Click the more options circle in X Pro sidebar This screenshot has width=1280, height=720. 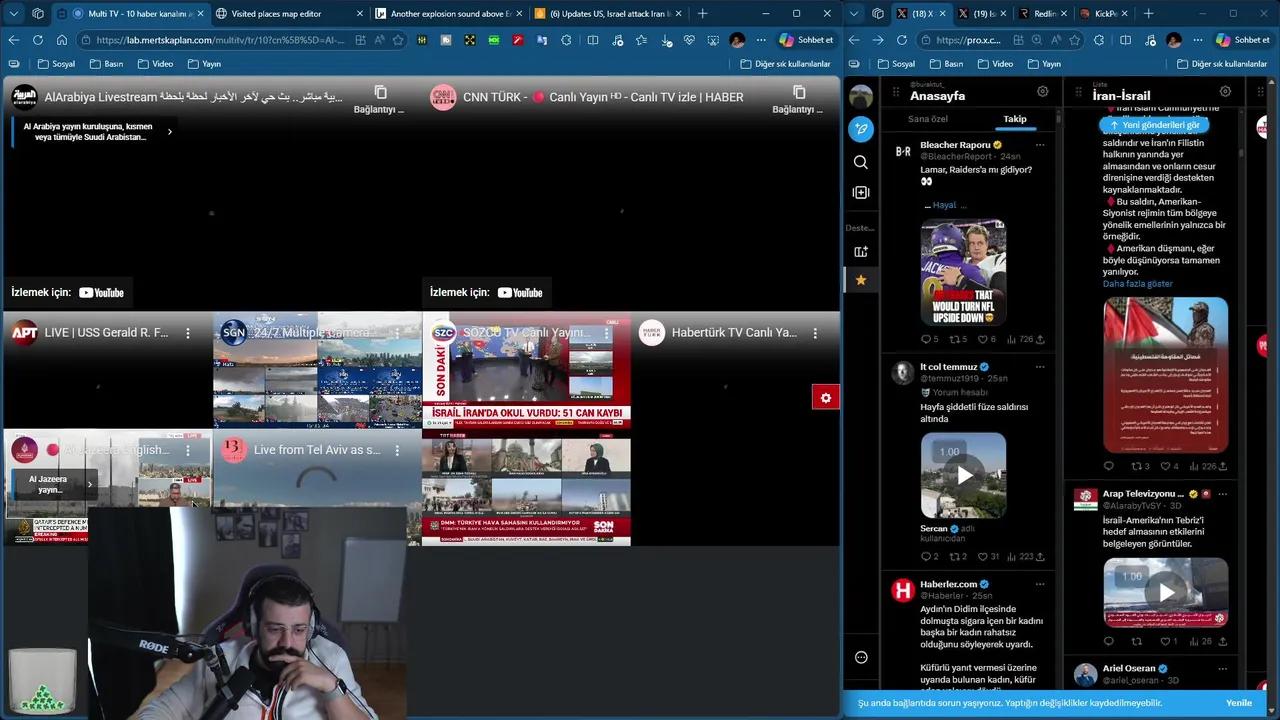861,657
